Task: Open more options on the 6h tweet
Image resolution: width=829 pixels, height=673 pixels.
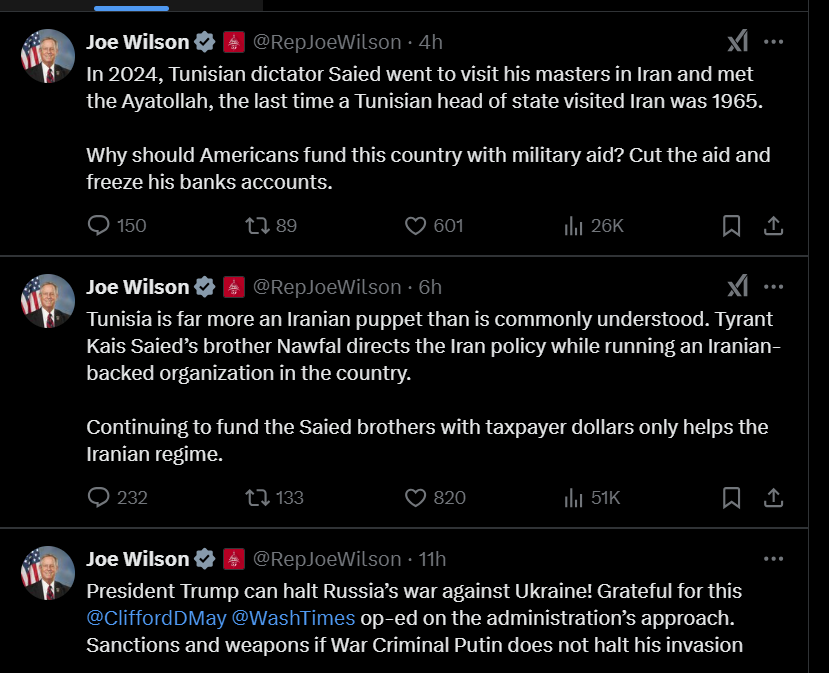Action: coord(773,287)
